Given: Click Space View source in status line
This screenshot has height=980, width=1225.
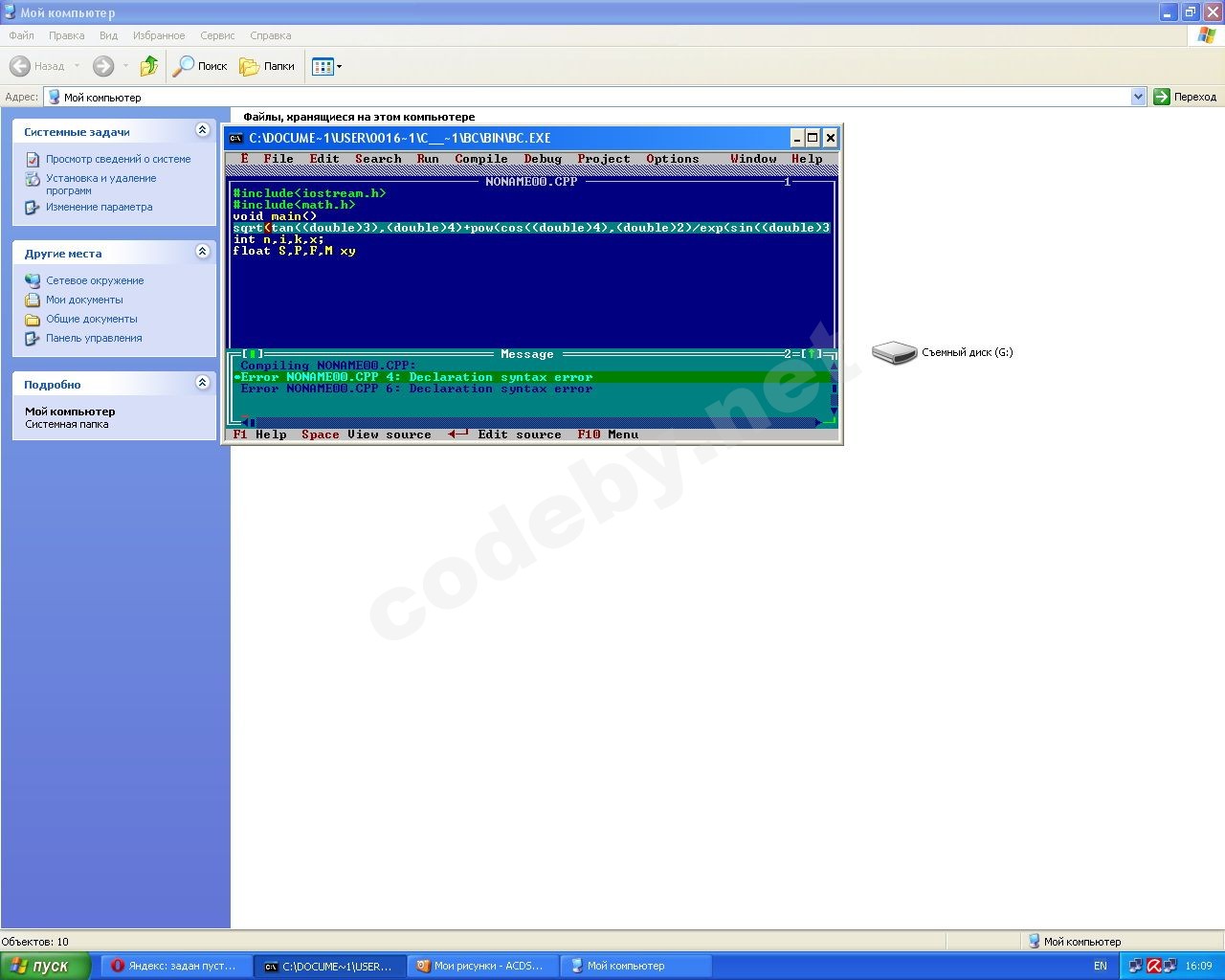Looking at the screenshot, I should [x=367, y=434].
